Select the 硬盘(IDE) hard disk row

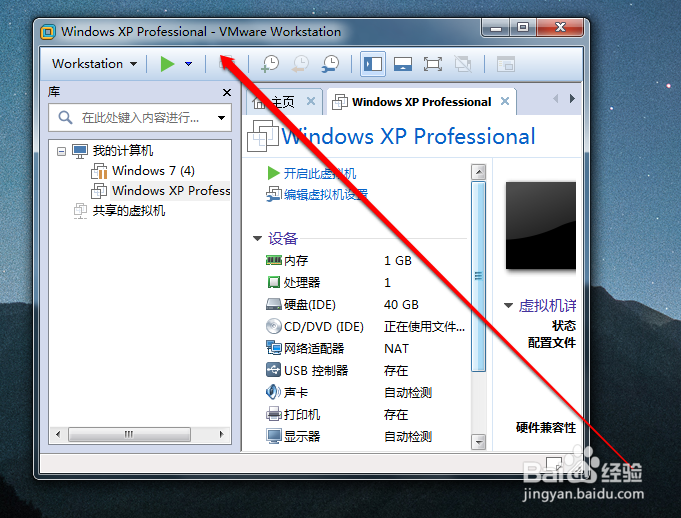[x=365, y=305]
